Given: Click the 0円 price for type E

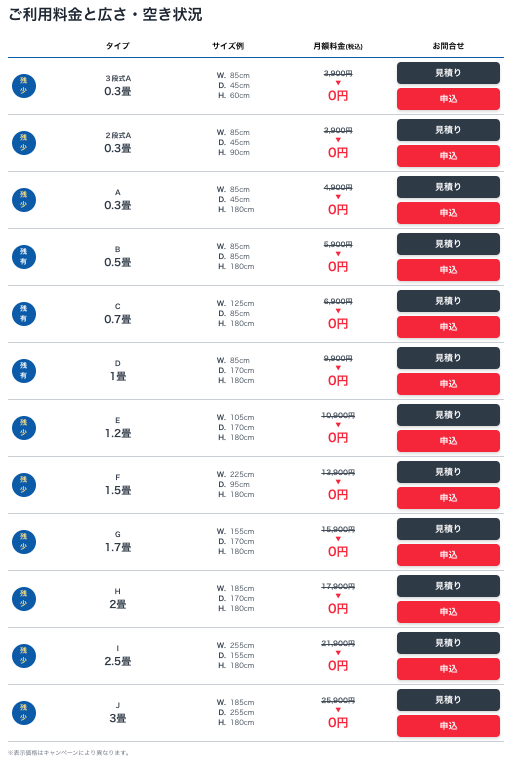Looking at the screenshot, I should pos(338,438).
